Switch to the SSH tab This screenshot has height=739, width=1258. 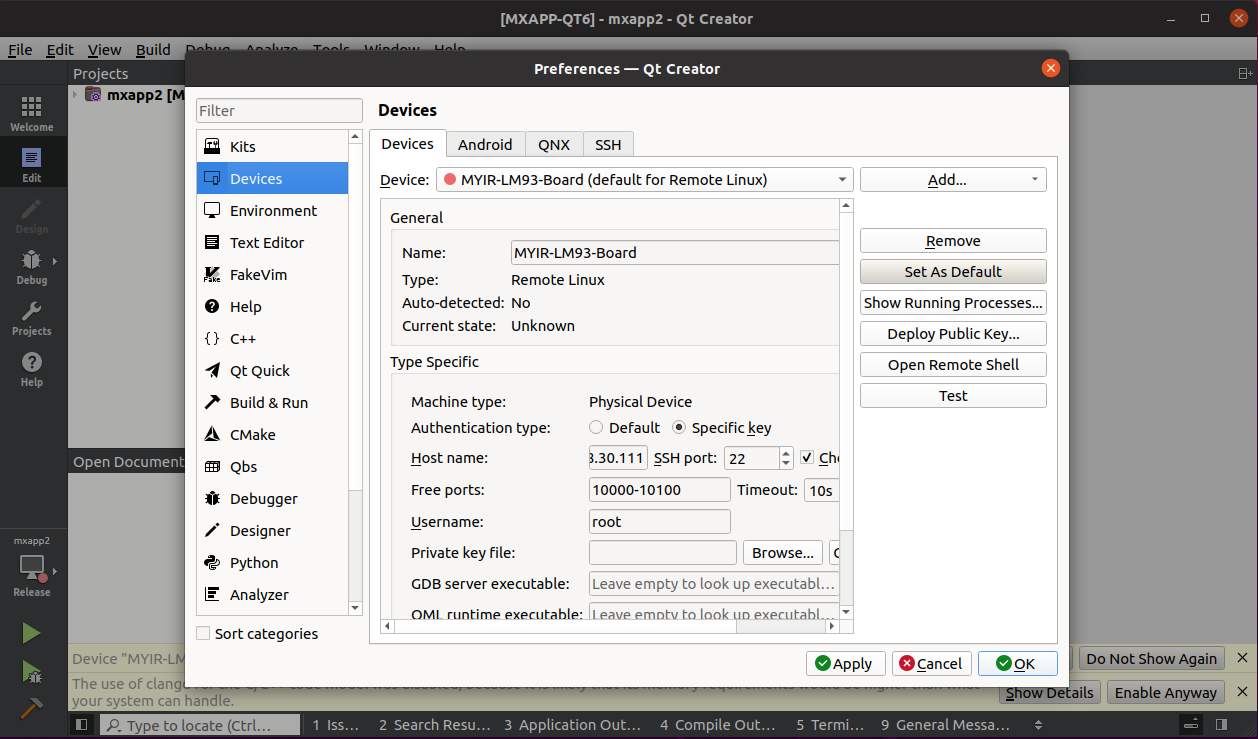pyautogui.click(x=607, y=144)
